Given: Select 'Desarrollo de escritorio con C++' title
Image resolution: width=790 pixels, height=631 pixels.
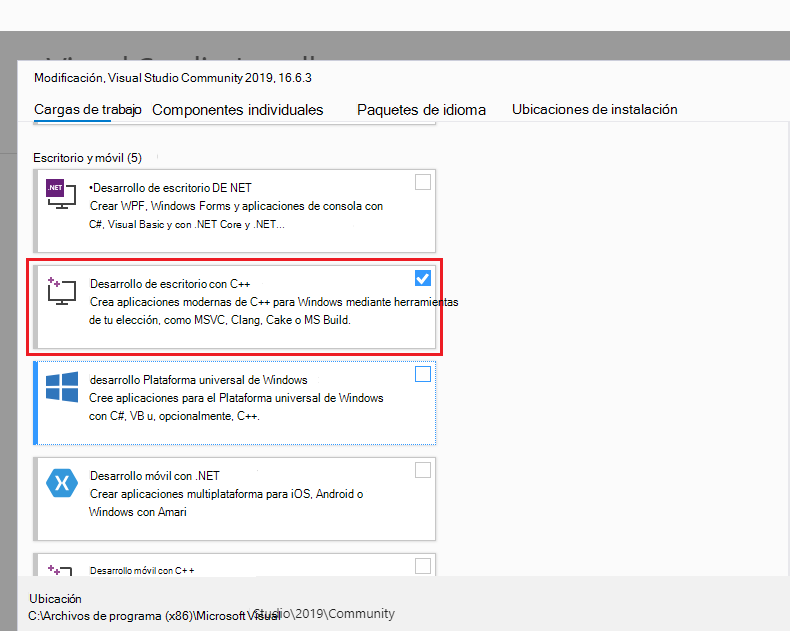Looking at the screenshot, I should click(x=170, y=284).
